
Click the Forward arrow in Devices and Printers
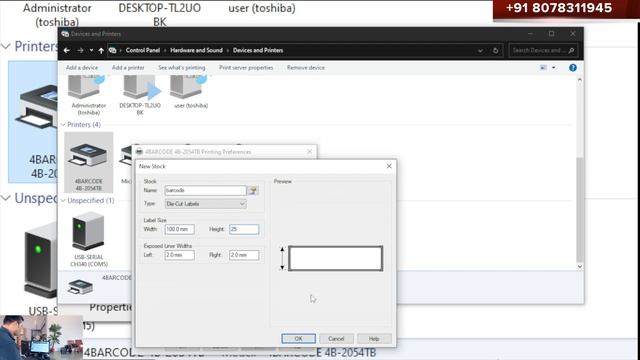(x=80, y=51)
